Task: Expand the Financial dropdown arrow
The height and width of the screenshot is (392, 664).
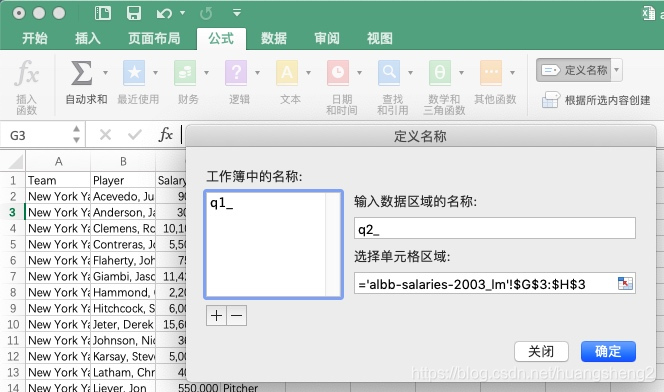Action: [207, 73]
